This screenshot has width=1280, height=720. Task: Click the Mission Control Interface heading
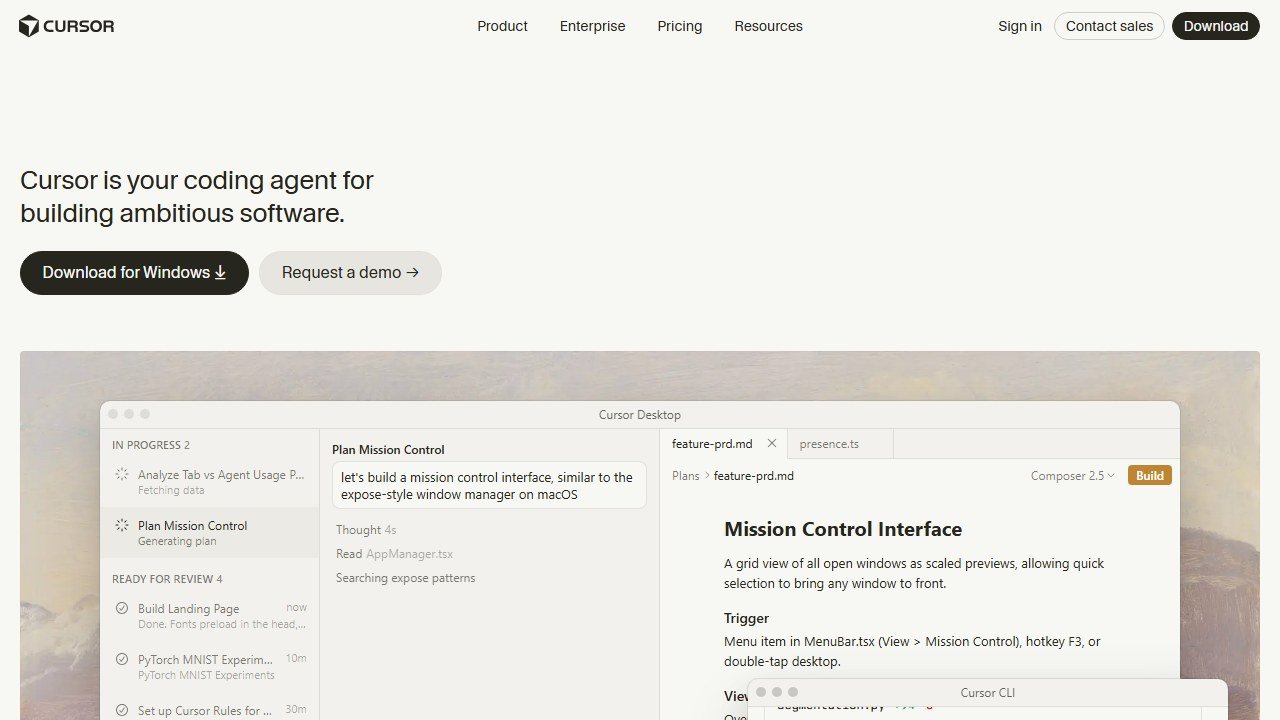(843, 529)
